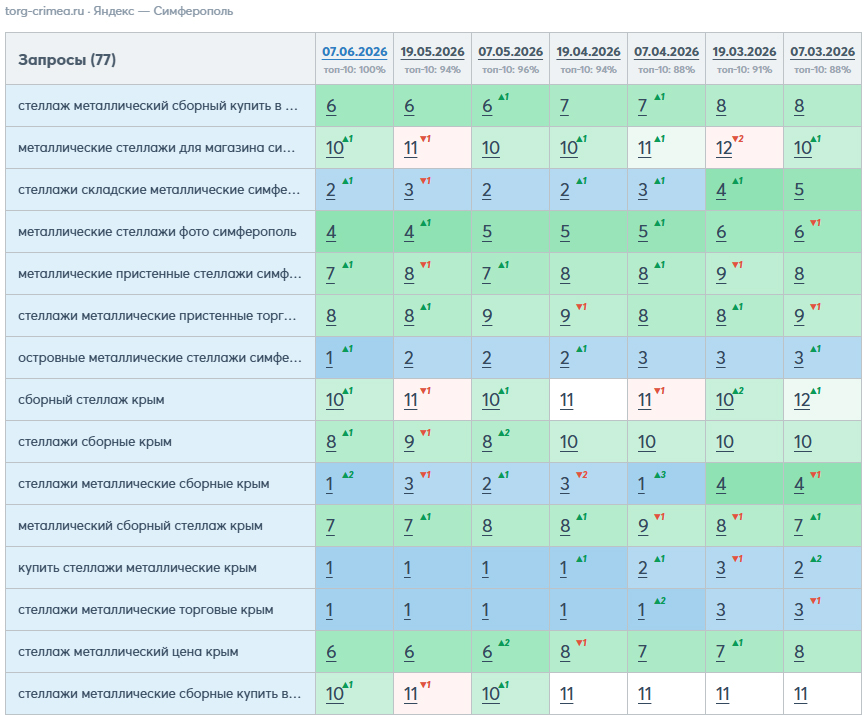Image resolution: width=866 pixels, height=715 pixels.
Task: Open position 6 for 'стеллаж металлический сборный купить' on 07.06.2026
Action: coord(331,106)
